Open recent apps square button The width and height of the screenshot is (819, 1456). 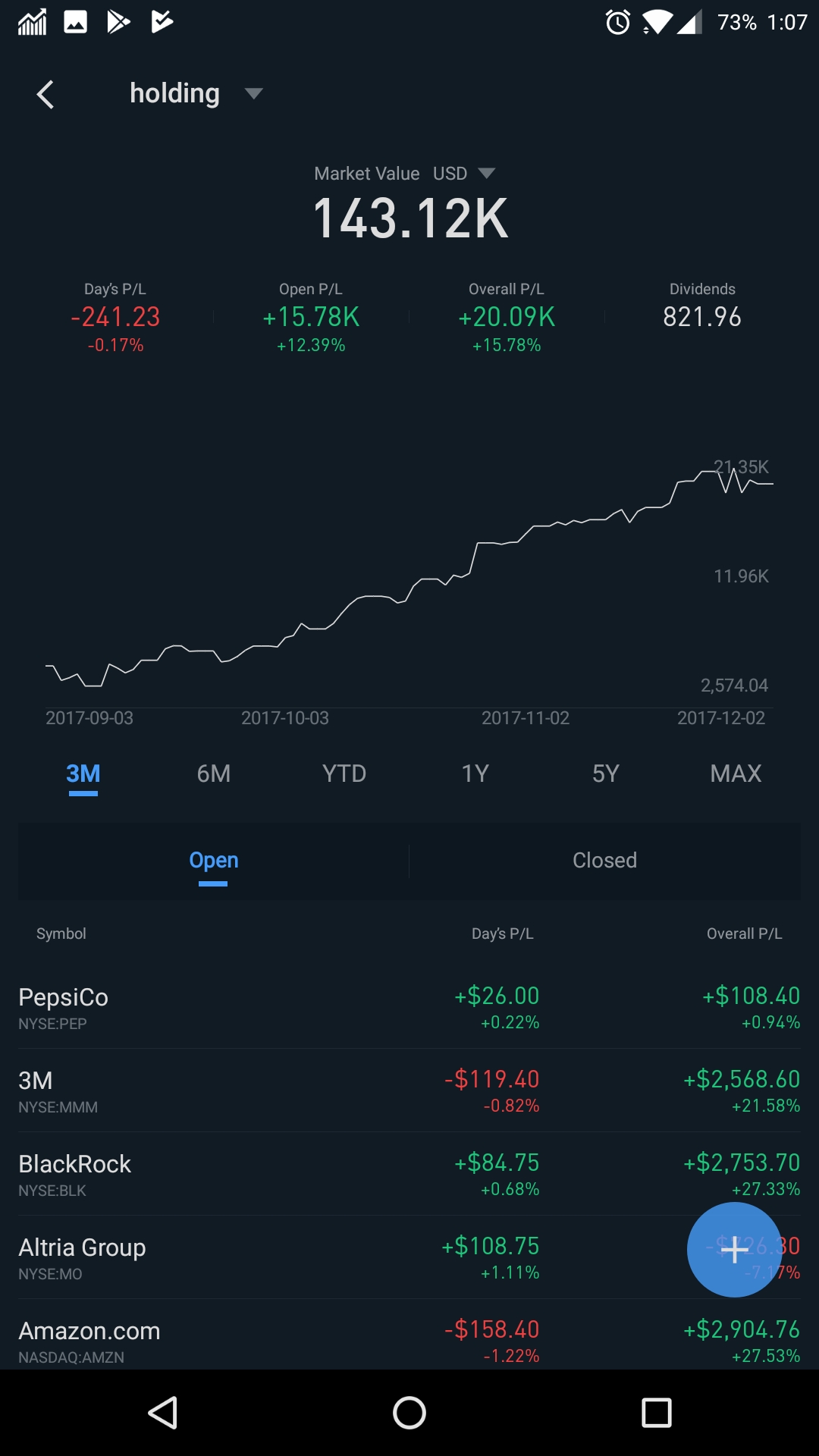pos(657,1413)
